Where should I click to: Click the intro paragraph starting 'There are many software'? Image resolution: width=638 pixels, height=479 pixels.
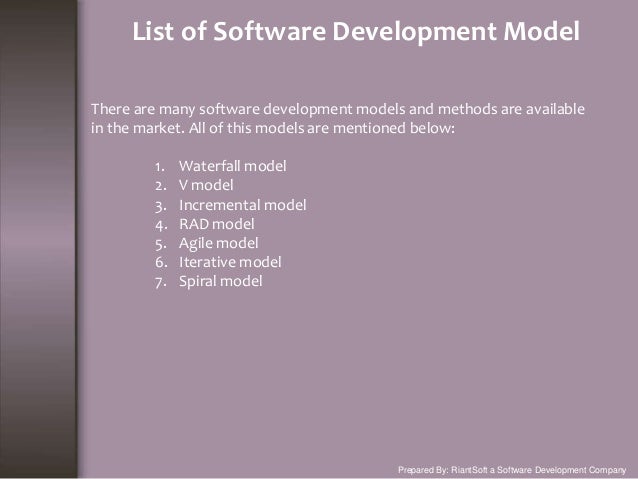click(x=338, y=118)
